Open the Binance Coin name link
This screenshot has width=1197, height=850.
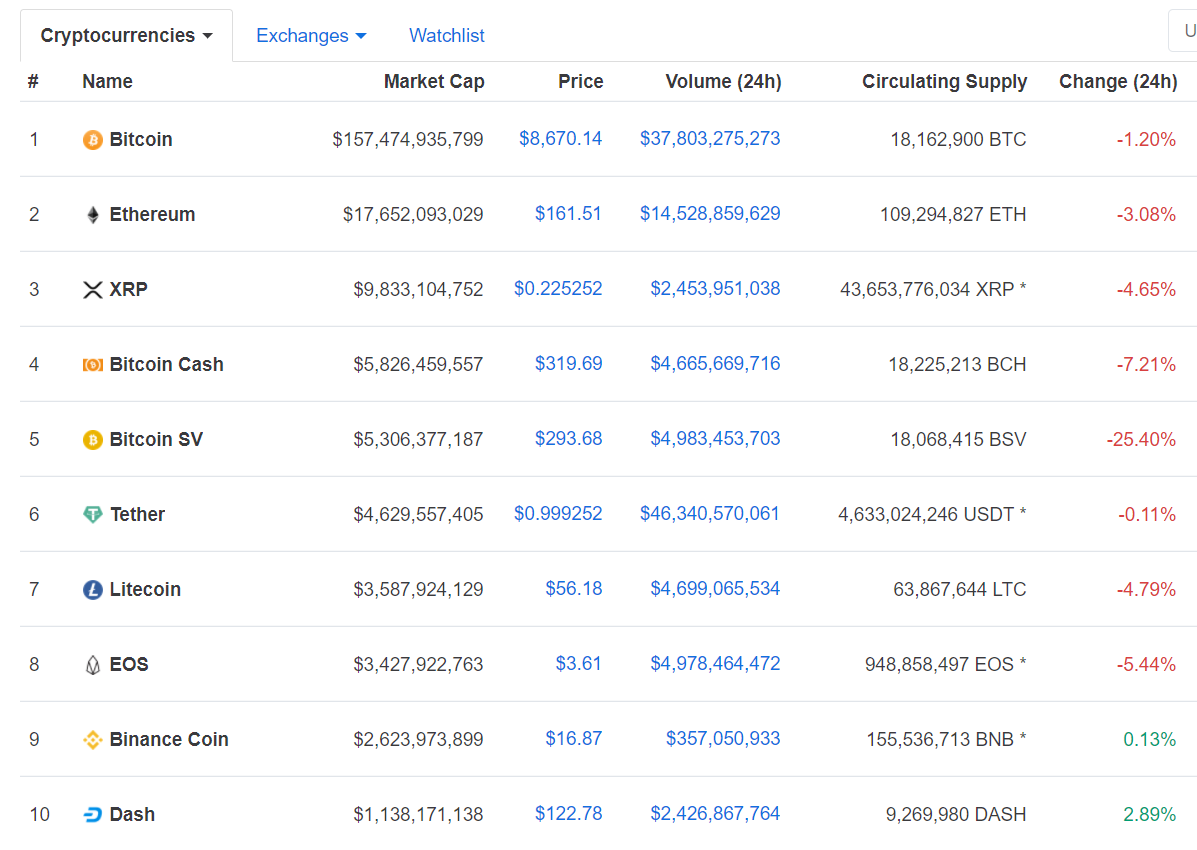click(169, 739)
